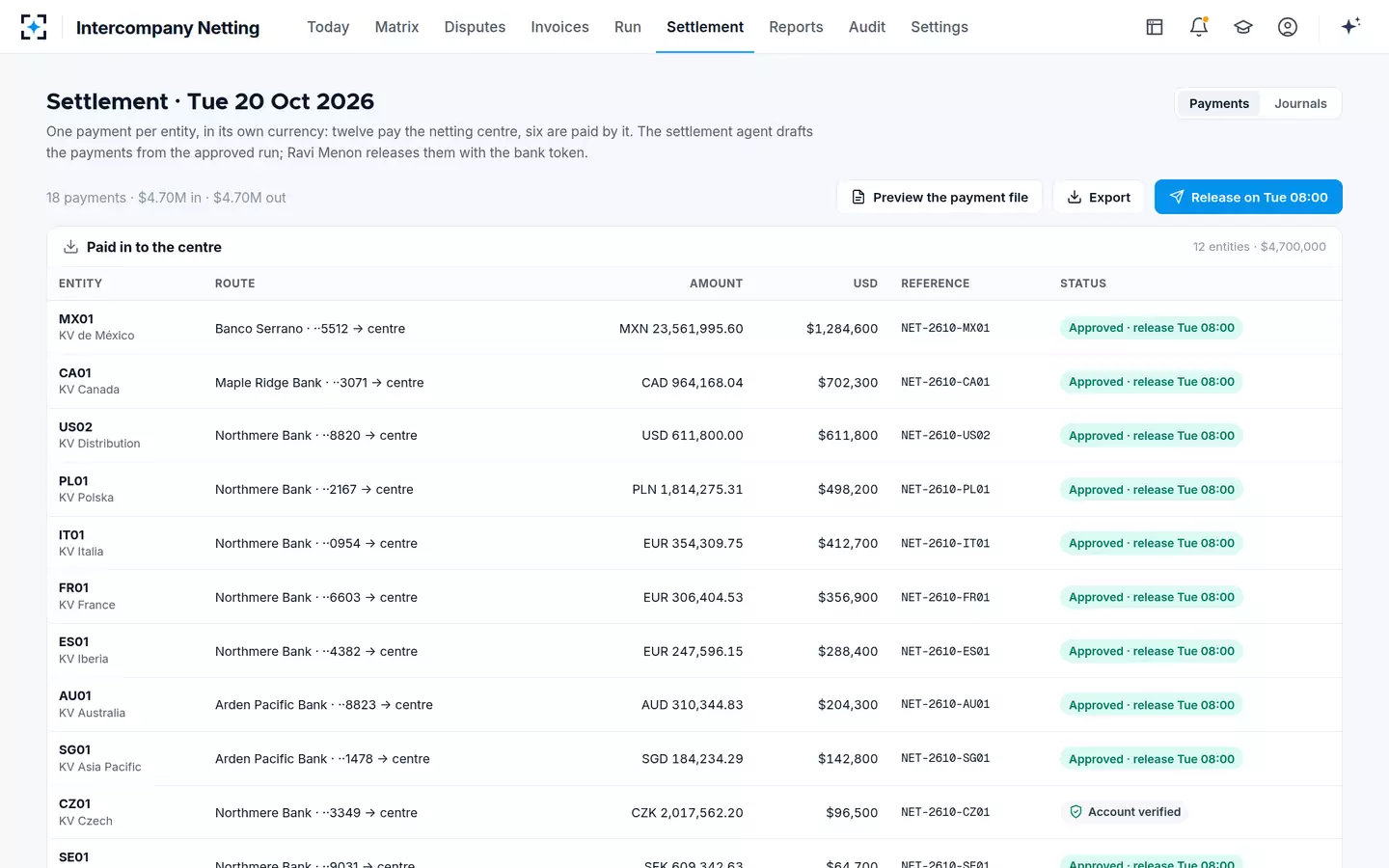This screenshot has width=1389, height=868.
Task: Open the layout panel icon in header
Action: [1155, 27]
